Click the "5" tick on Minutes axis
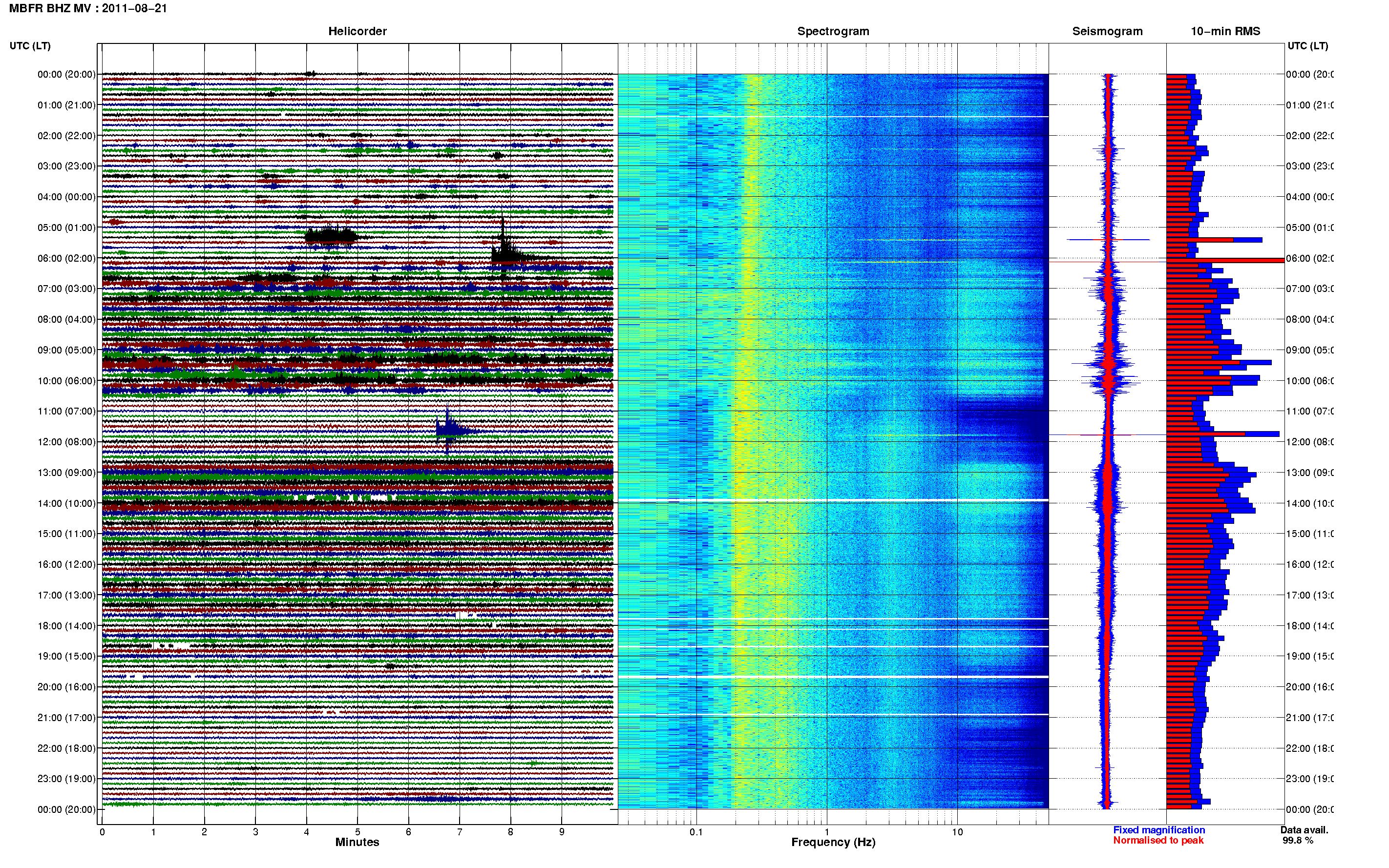Image resolution: width=1389 pixels, height=868 pixels. click(x=357, y=832)
